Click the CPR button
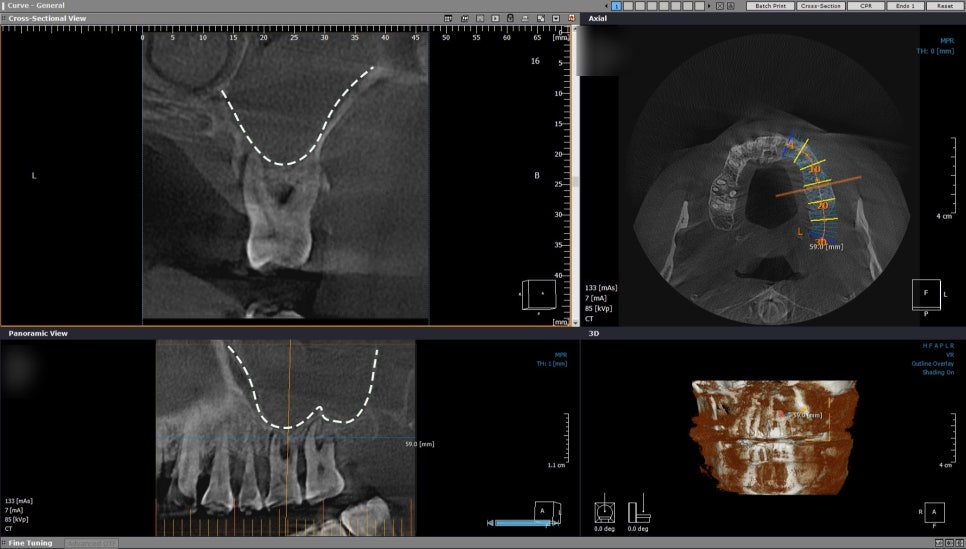 click(866, 6)
